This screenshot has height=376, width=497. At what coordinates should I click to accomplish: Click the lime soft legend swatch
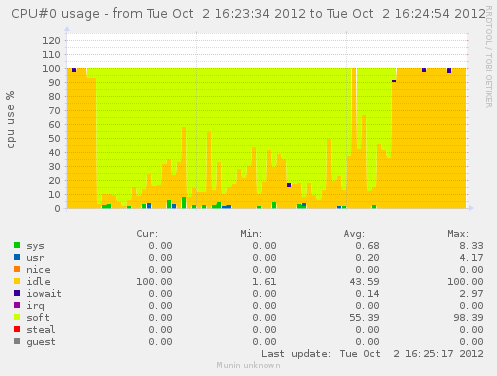pos(17,317)
